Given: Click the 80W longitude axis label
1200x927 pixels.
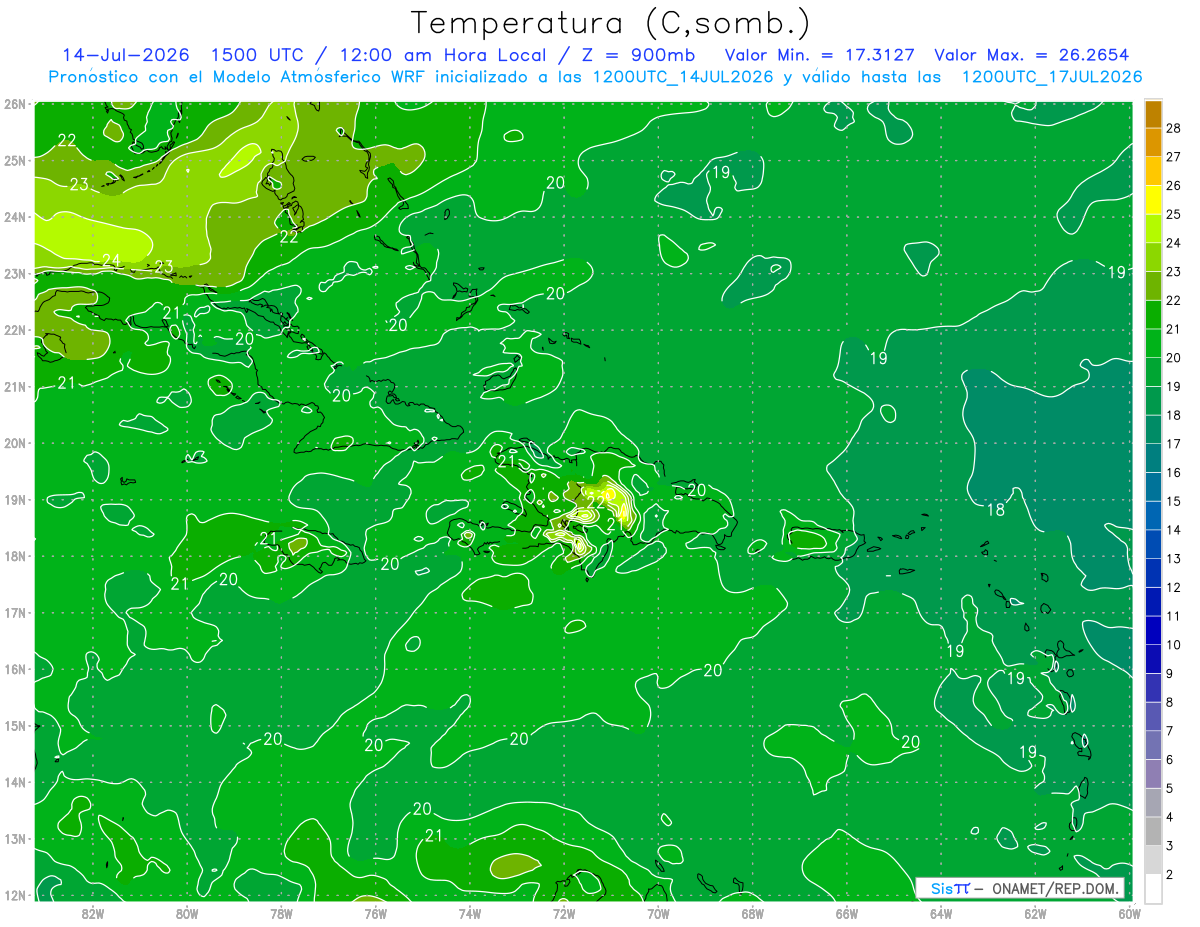Looking at the screenshot, I should coord(186,914).
